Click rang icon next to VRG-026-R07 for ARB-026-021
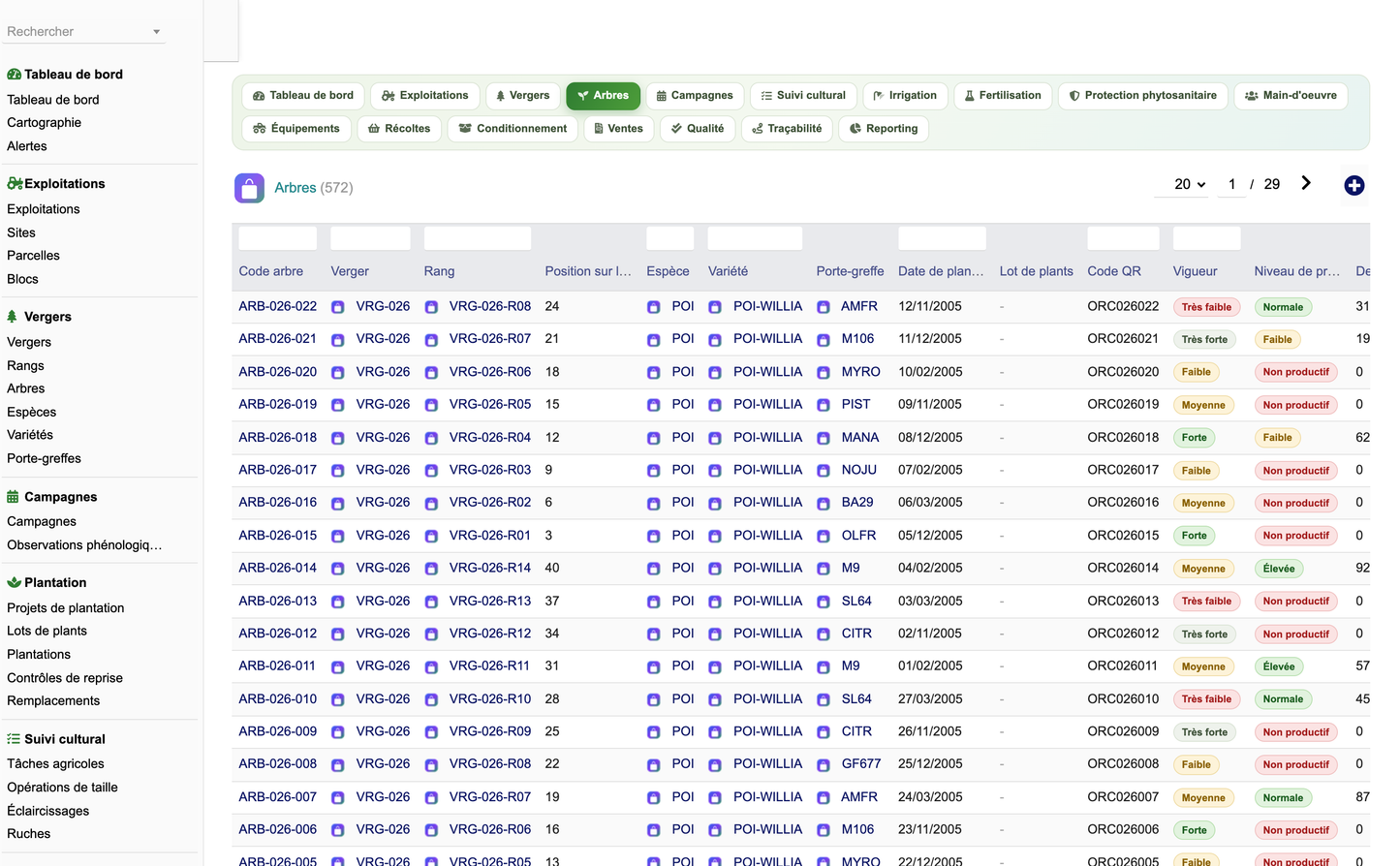1400x866 pixels. [x=431, y=340]
